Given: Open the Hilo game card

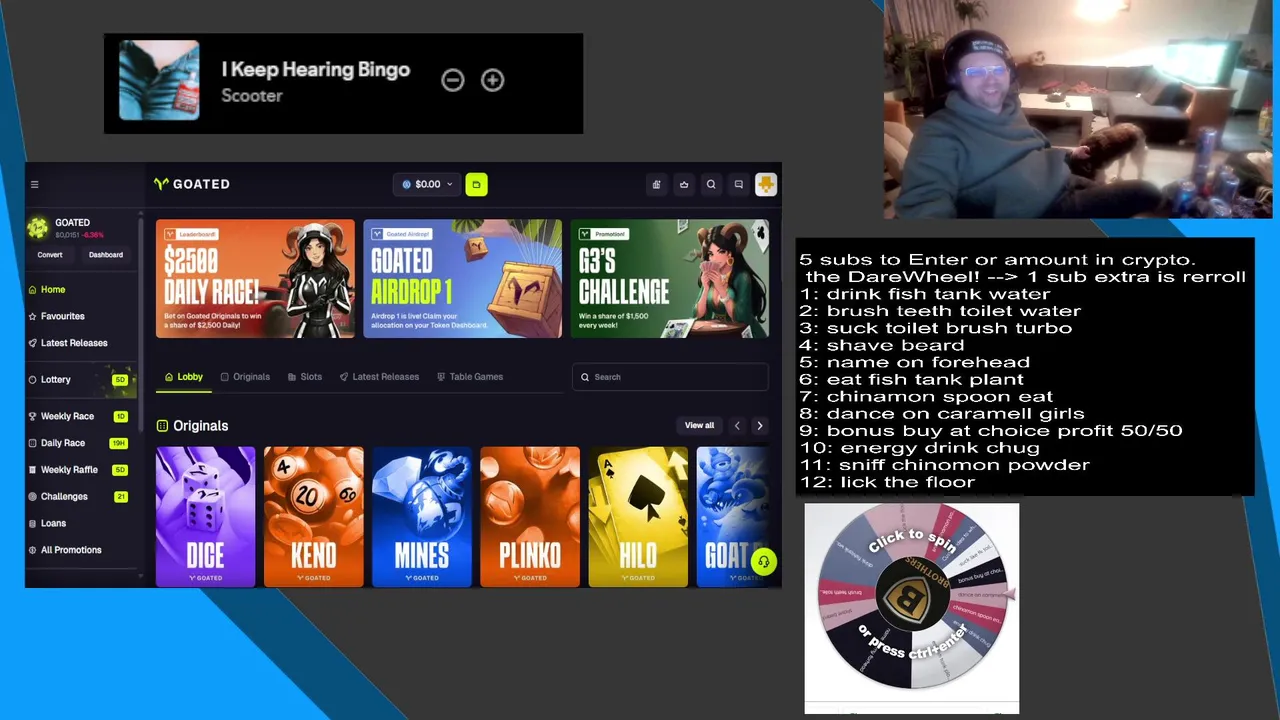Looking at the screenshot, I should coord(638,516).
